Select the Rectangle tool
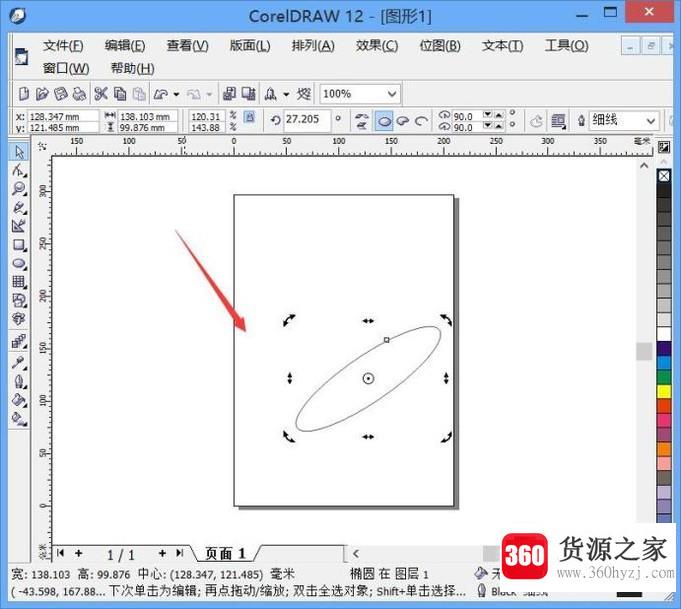 click(19, 245)
